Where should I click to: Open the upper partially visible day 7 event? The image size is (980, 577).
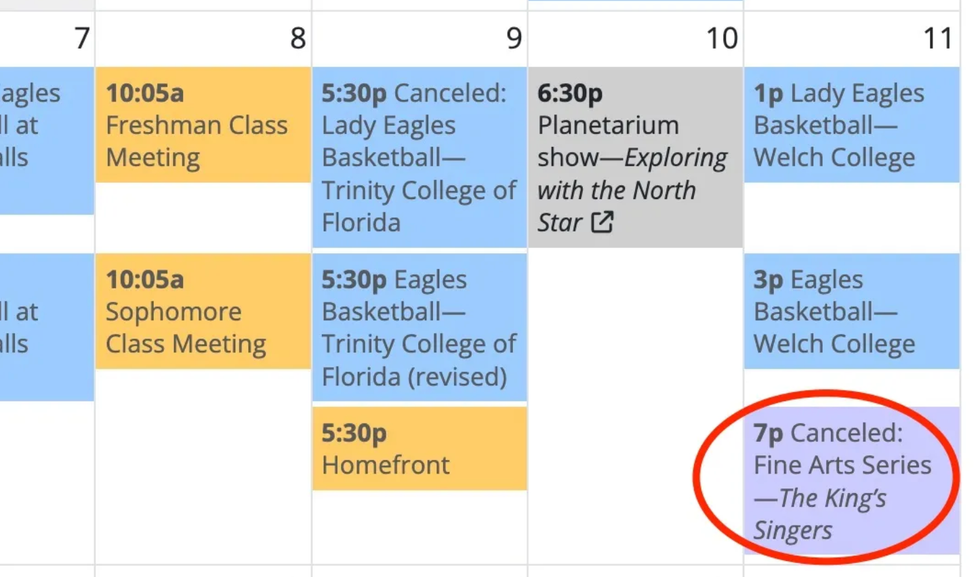tap(45, 140)
